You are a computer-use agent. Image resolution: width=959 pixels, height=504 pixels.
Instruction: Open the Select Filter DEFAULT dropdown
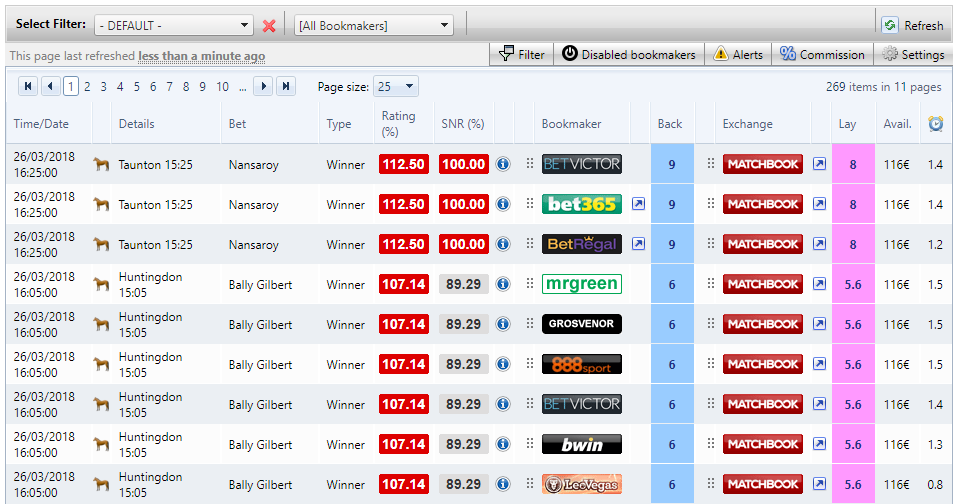click(174, 26)
